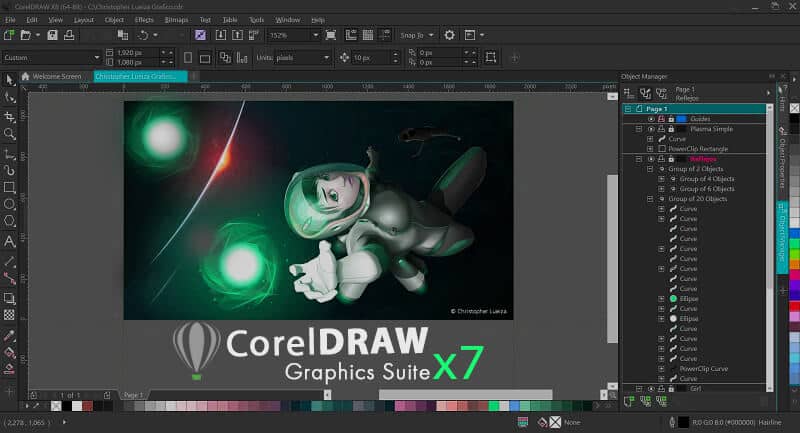800x433 pixels.
Task: Pick the bright green swatch in bottom palette
Action: tap(493, 406)
